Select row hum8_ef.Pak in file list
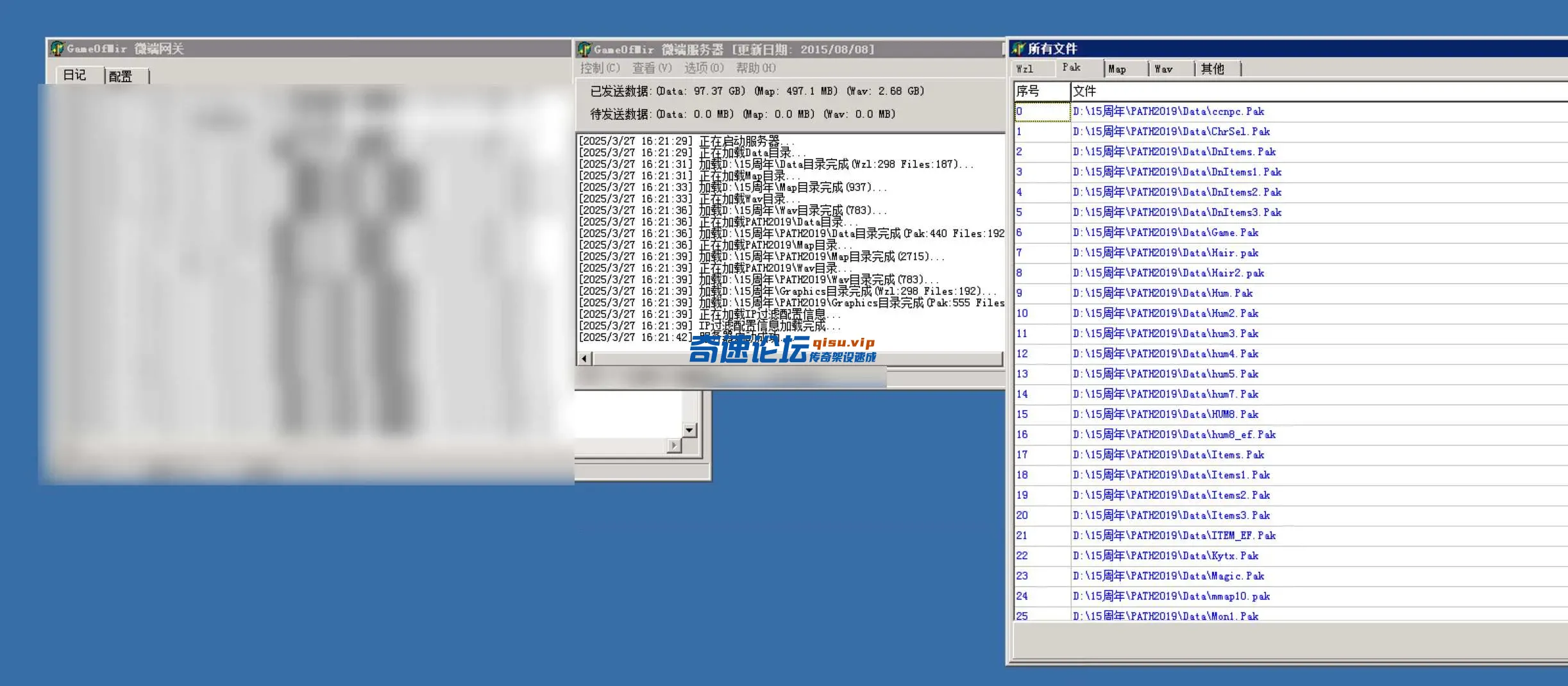This screenshot has width=1568, height=686. click(1291, 435)
